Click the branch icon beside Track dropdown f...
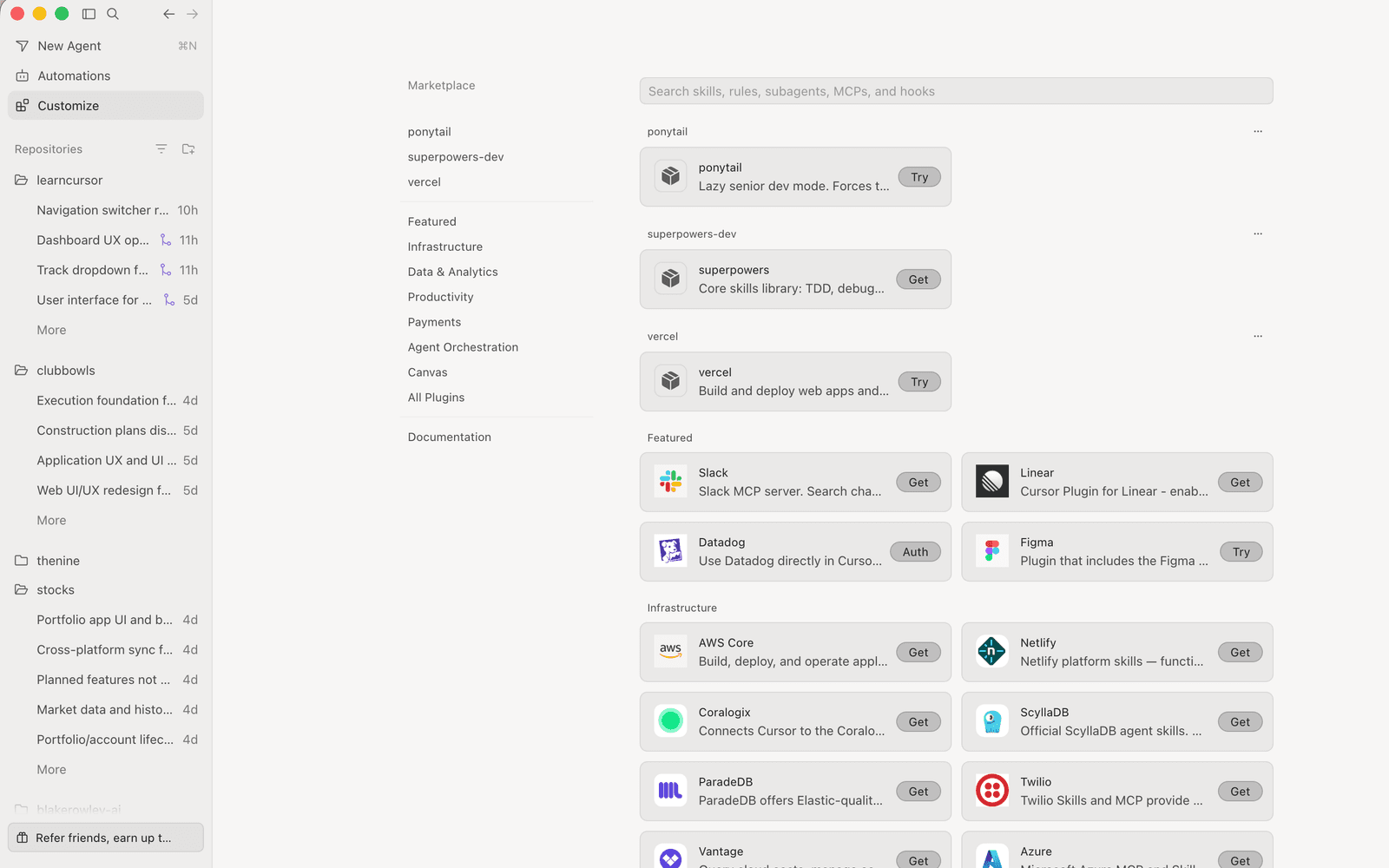The height and width of the screenshot is (868, 1389). [x=166, y=270]
